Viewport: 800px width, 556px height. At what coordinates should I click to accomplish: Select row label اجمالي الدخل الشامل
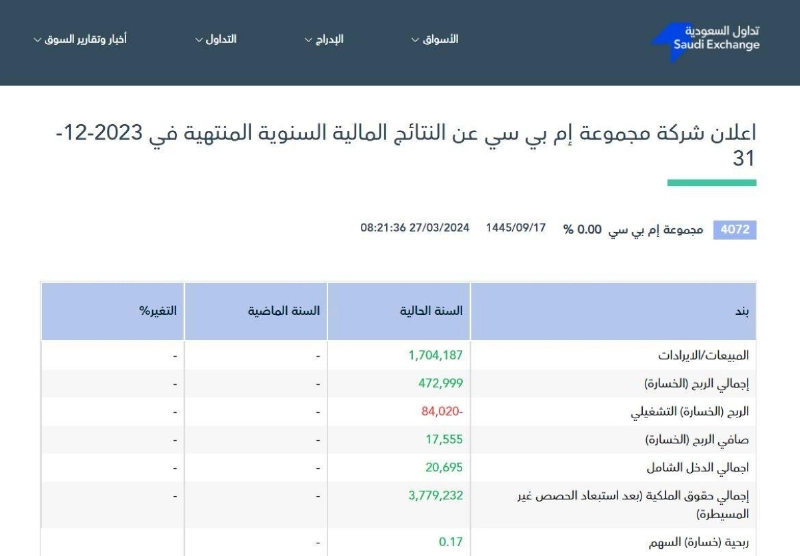pos(697,468)
